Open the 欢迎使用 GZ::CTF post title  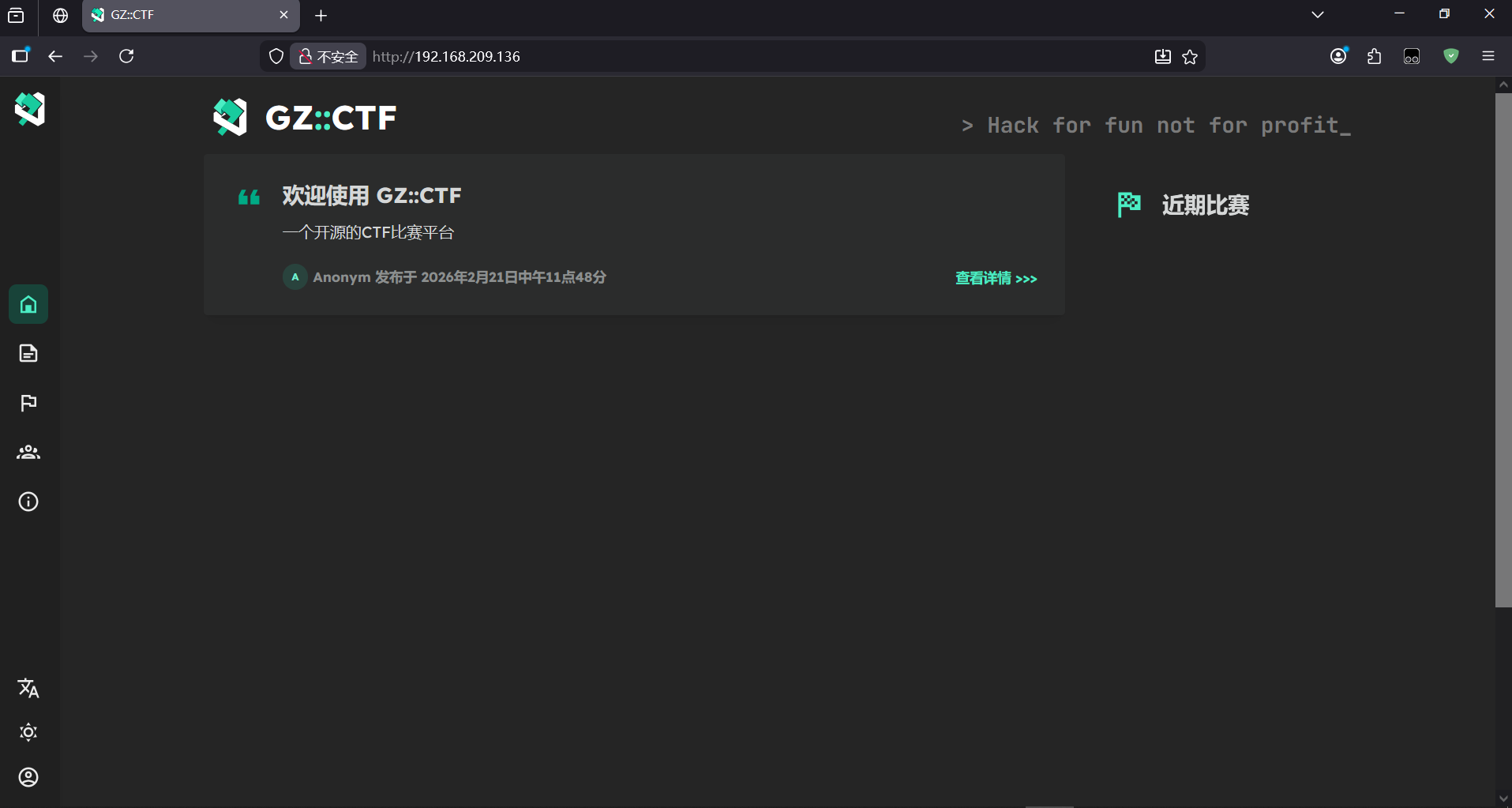click(371, 196)
